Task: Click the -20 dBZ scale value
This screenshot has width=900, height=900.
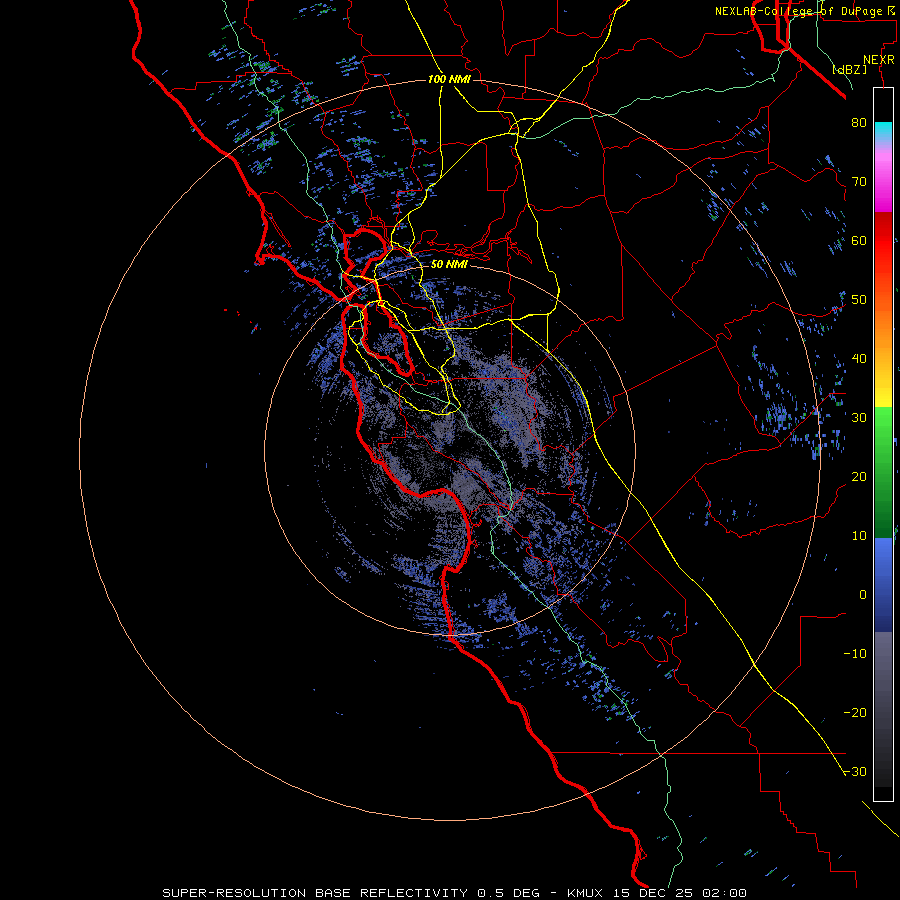Action: click(x=855, y=712)
